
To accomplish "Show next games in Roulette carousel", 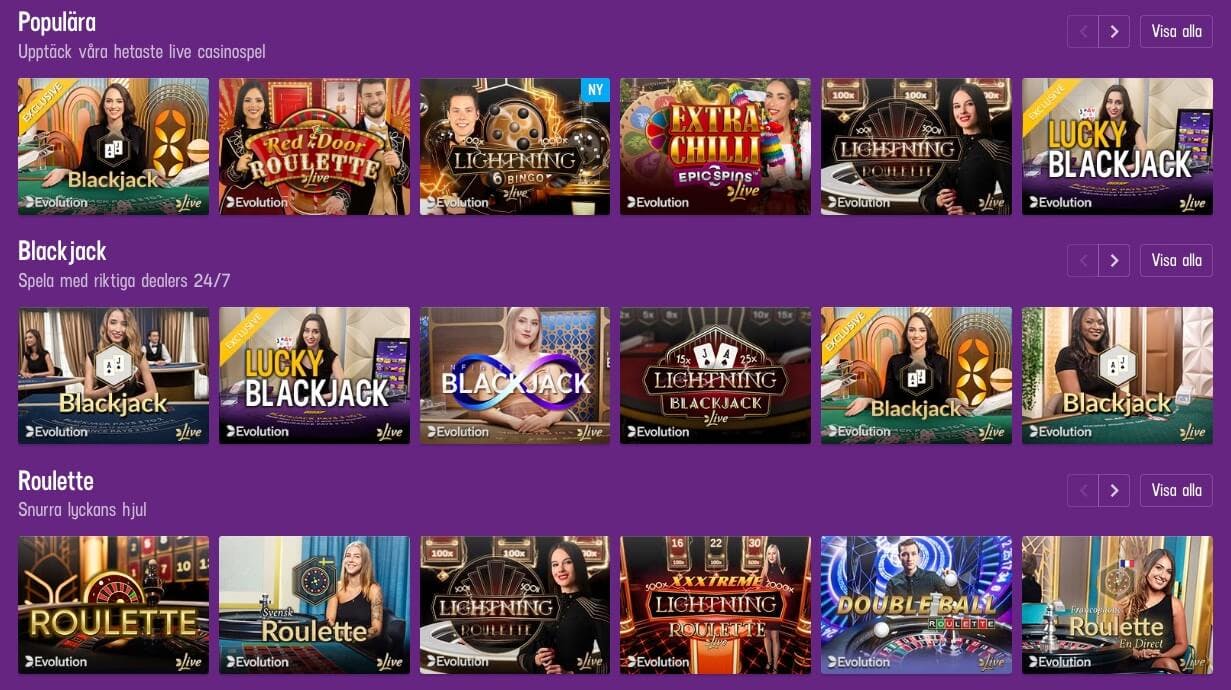I will (x=1114, y=491).
